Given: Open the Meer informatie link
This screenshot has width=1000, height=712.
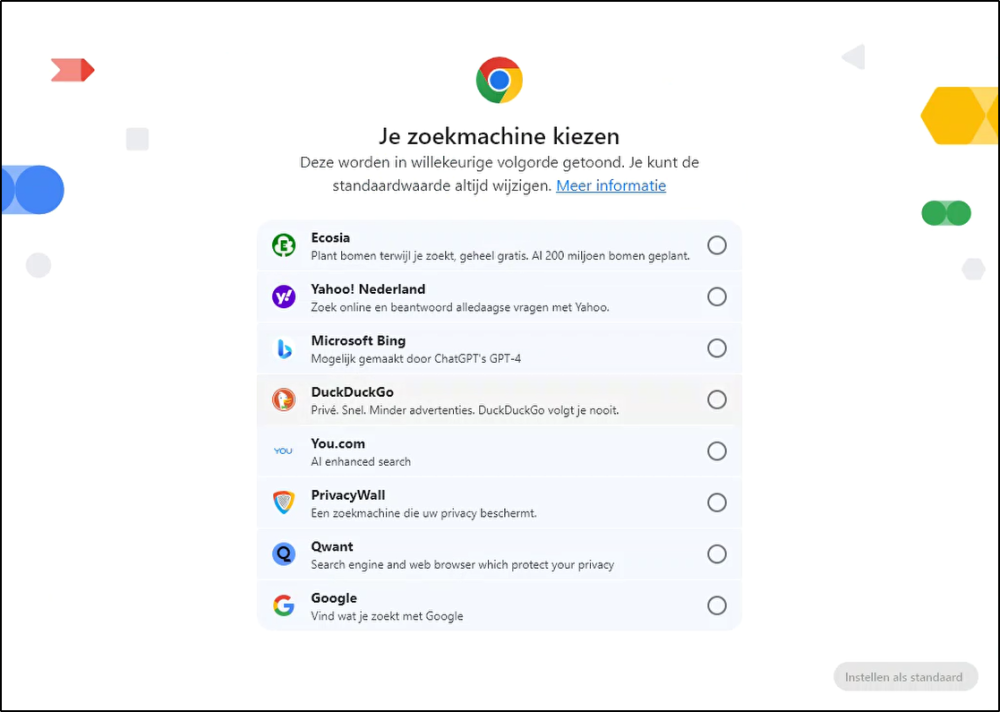Looking at the screenshot, I should point(611,186).
